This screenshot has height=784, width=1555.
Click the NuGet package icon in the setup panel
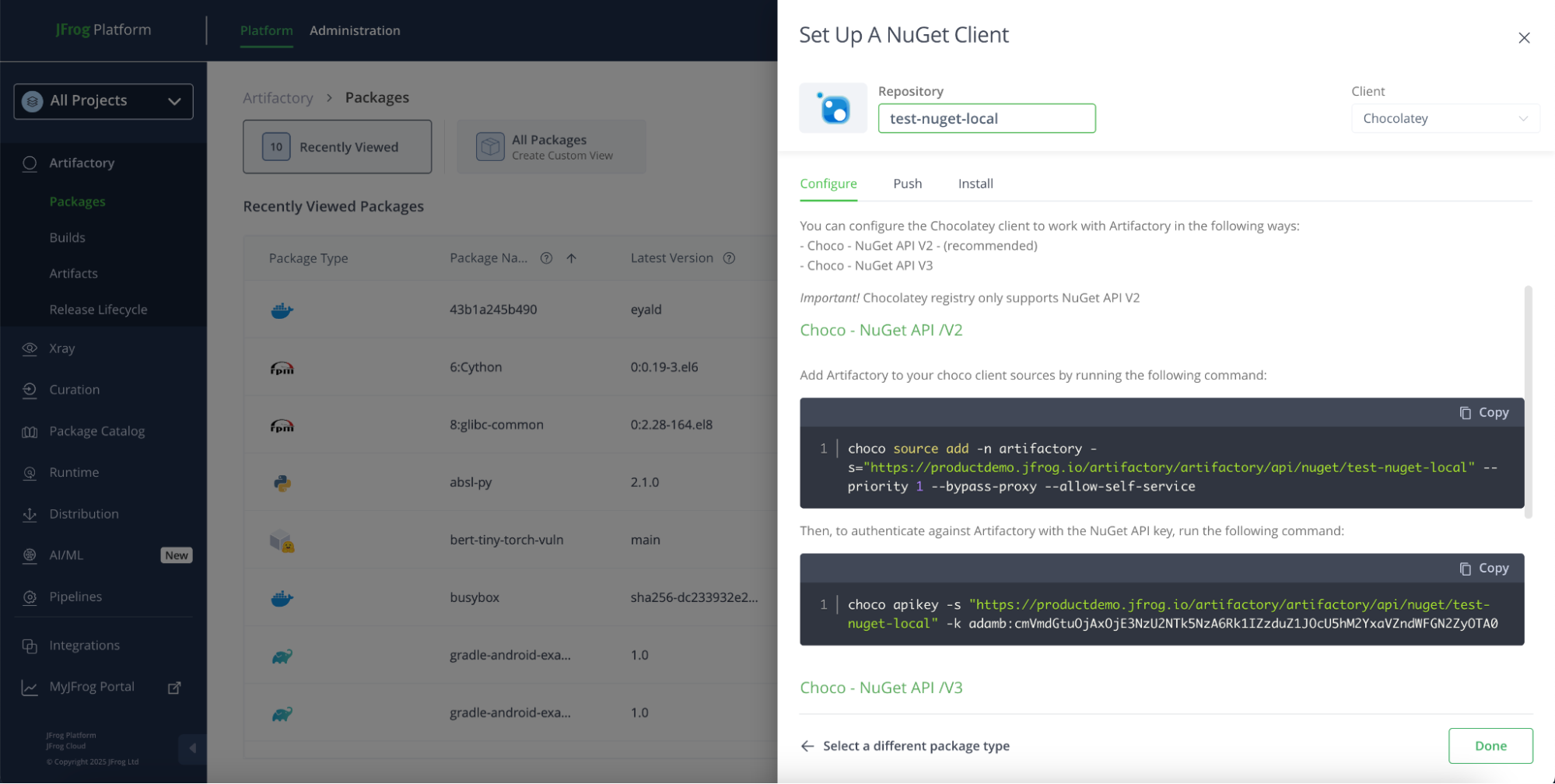click(x=833, y=108)
